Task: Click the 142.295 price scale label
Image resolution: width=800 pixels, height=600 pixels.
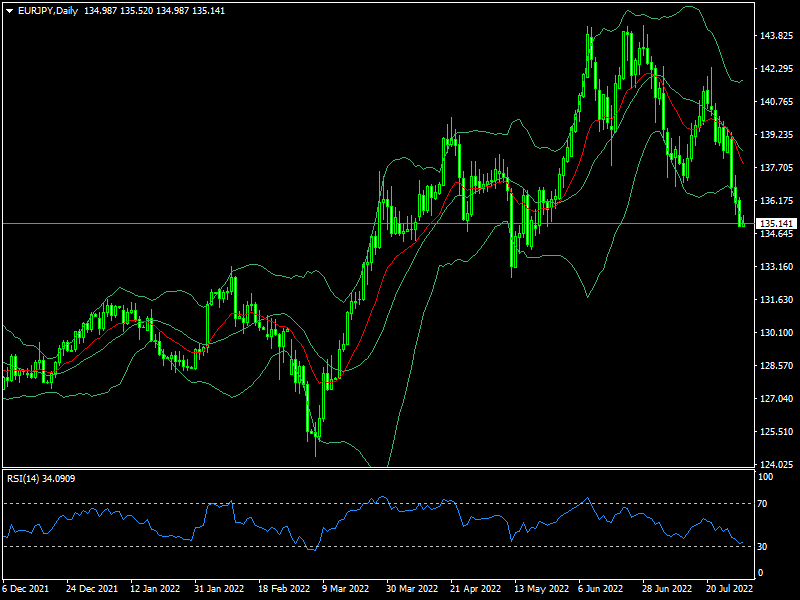Action: (777, 69)
